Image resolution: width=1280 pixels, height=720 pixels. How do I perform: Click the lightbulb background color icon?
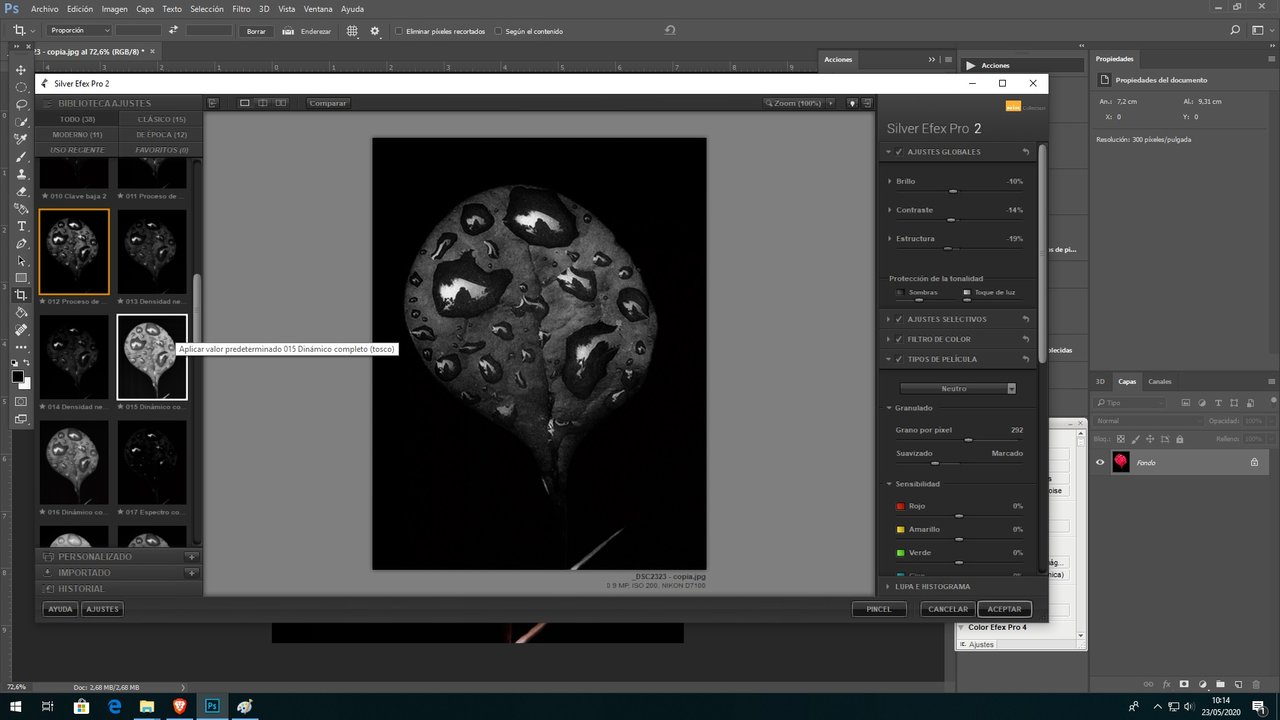click(x=852, y=103)
